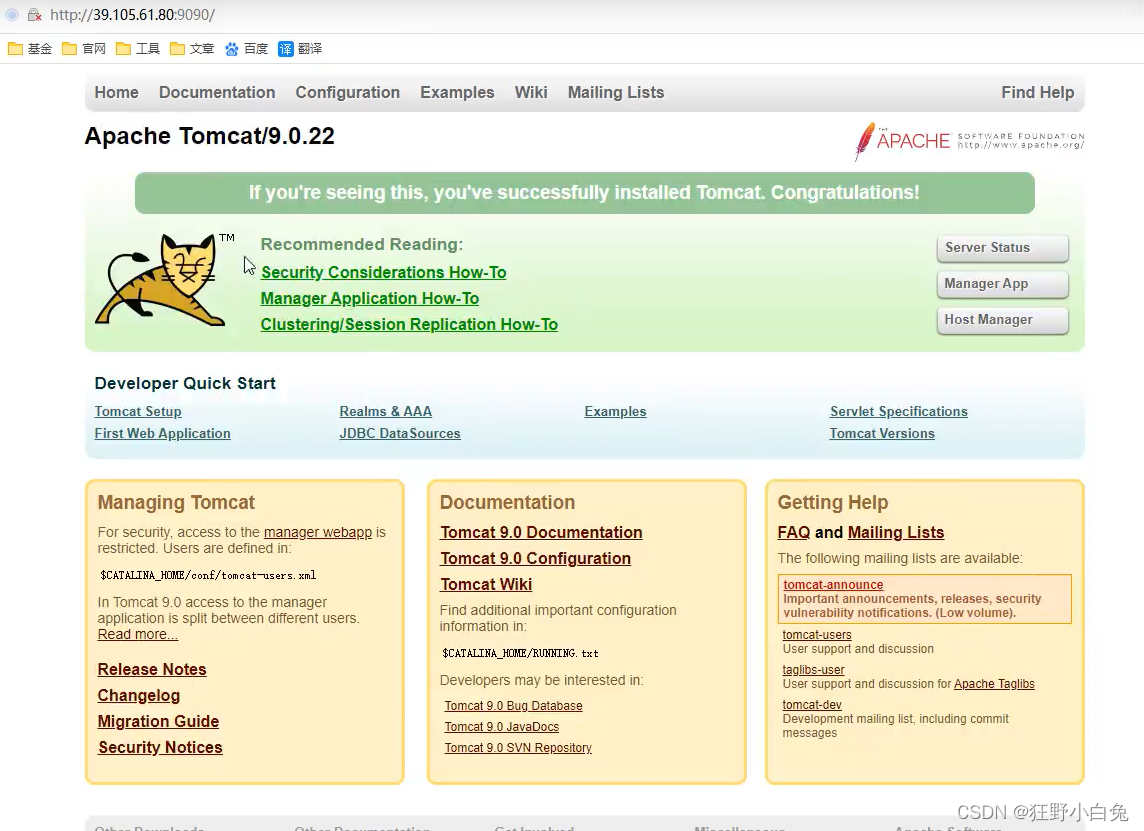Screen dimensions: 1144x831
Task: Open the Tomcat Wiki link
Action: tap(486, 585)
